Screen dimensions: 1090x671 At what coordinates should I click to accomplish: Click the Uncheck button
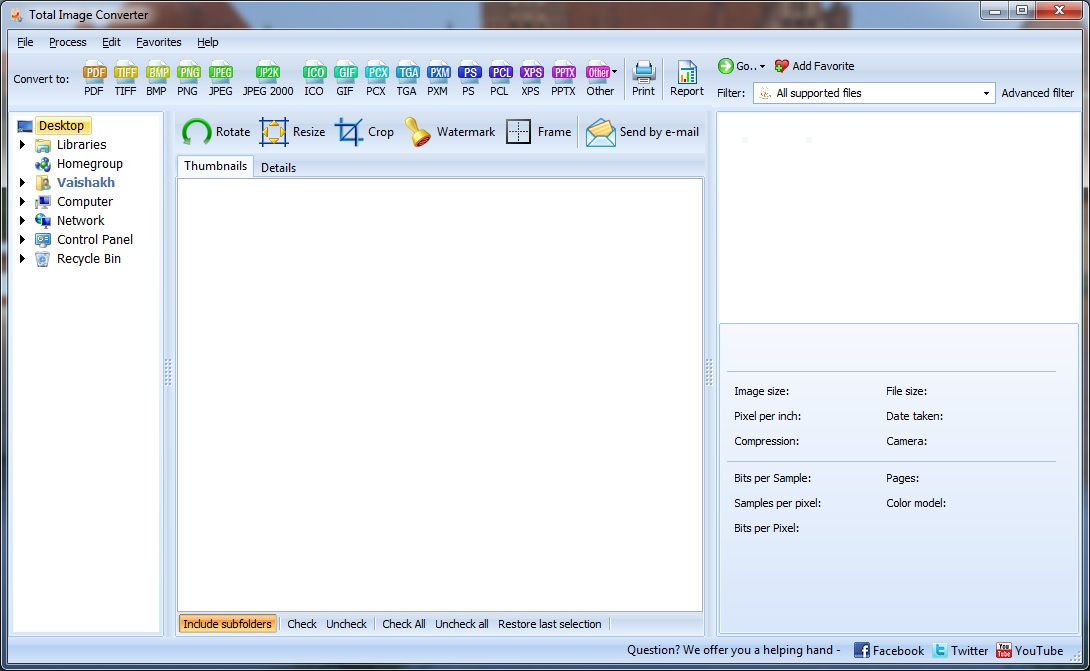(x=346, y=624)
